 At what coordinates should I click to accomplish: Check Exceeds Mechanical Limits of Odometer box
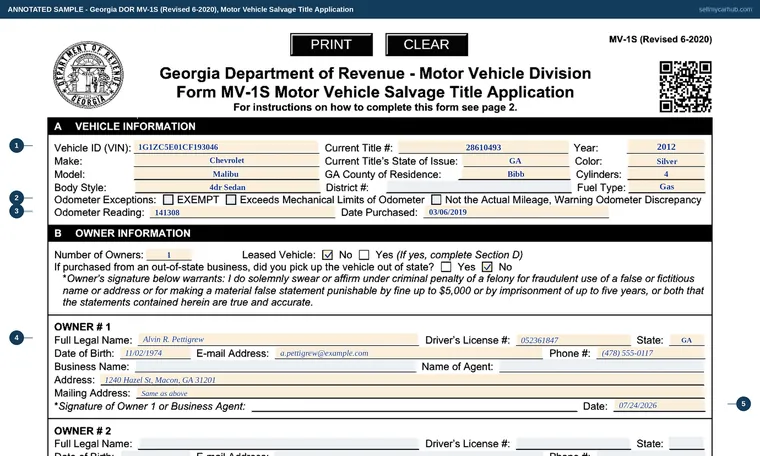pos(231,200)
